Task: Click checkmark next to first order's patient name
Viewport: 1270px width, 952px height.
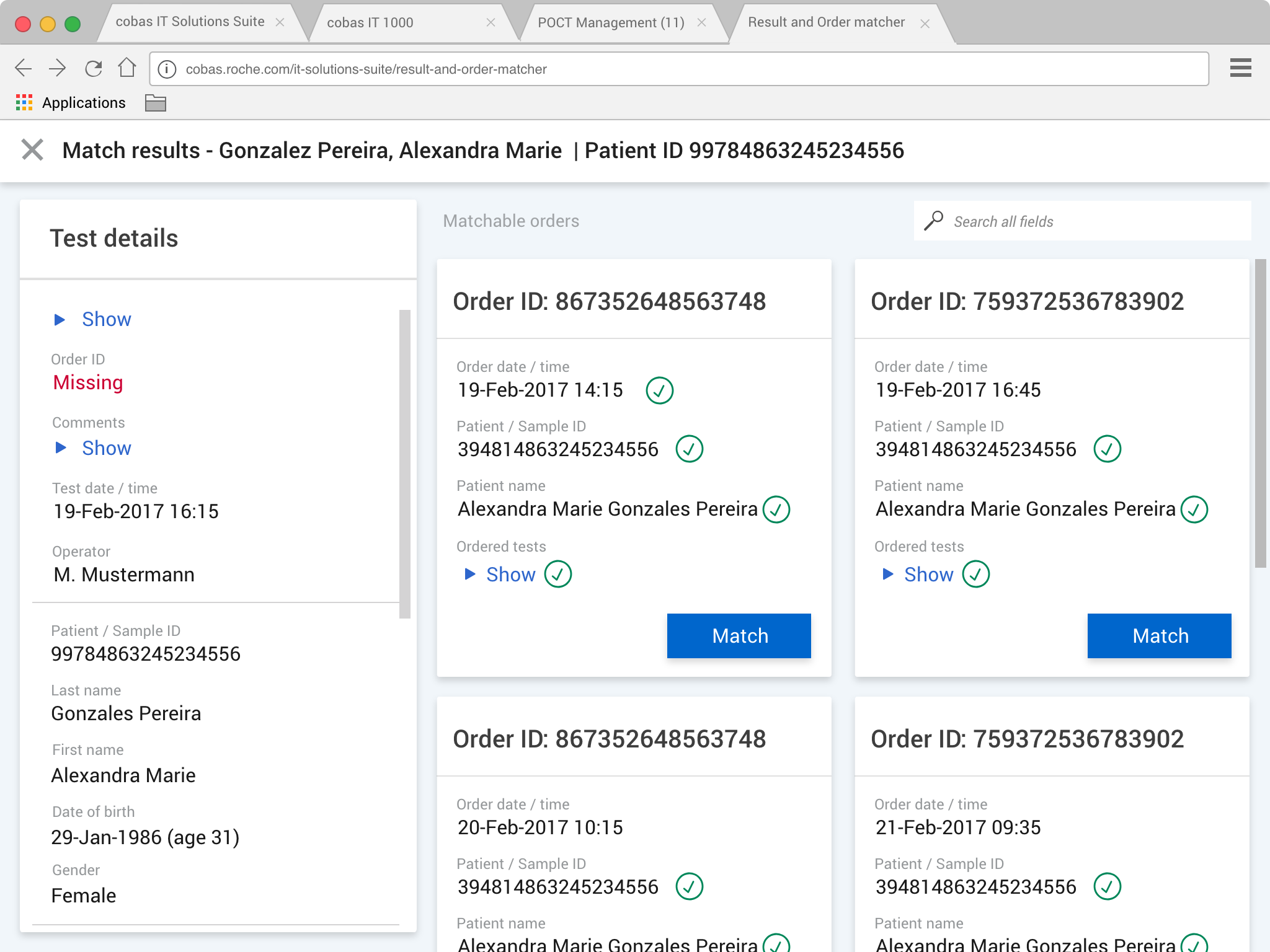Action: [x=776, y=509]
